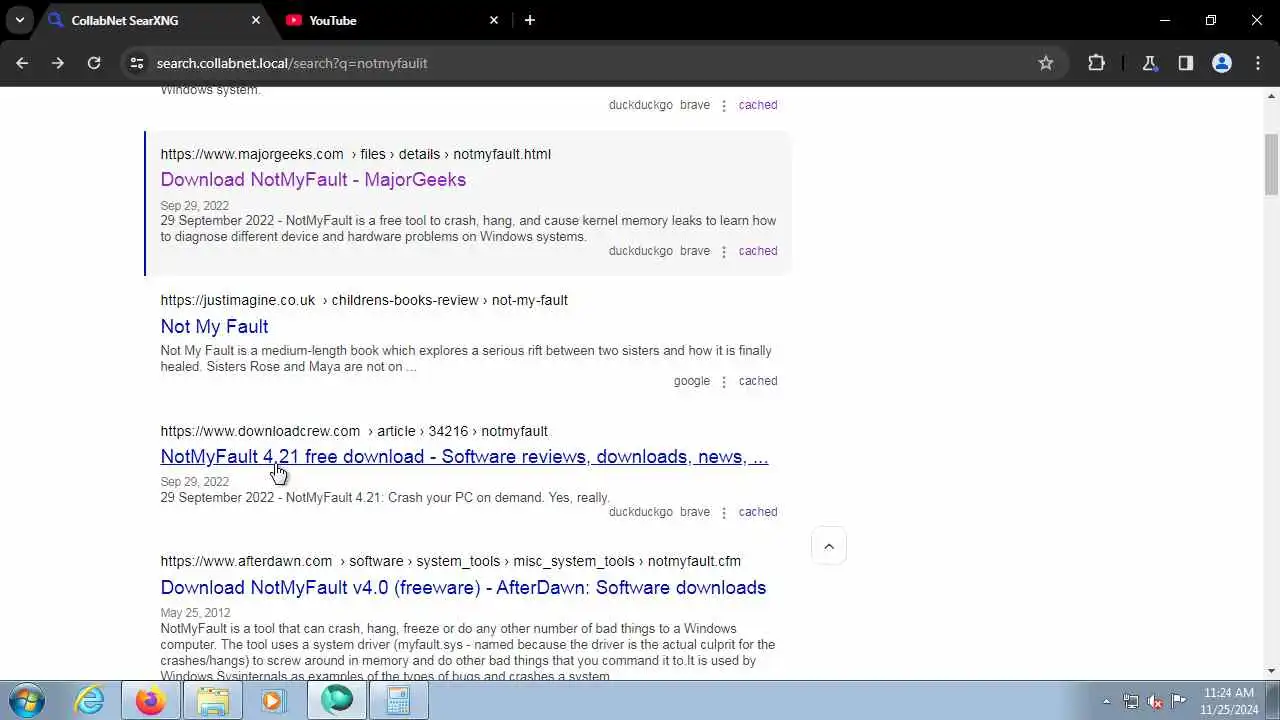Open more options dots for justimagine result
Image resolution: width=1280 pixels, height=720 pixels.
[724, 381]
